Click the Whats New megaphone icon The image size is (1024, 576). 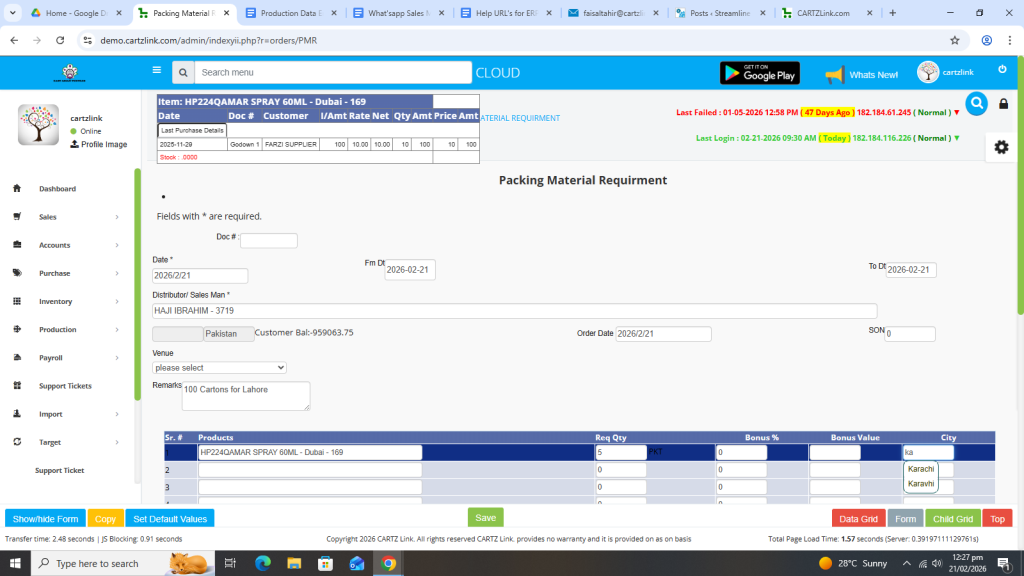835,74
